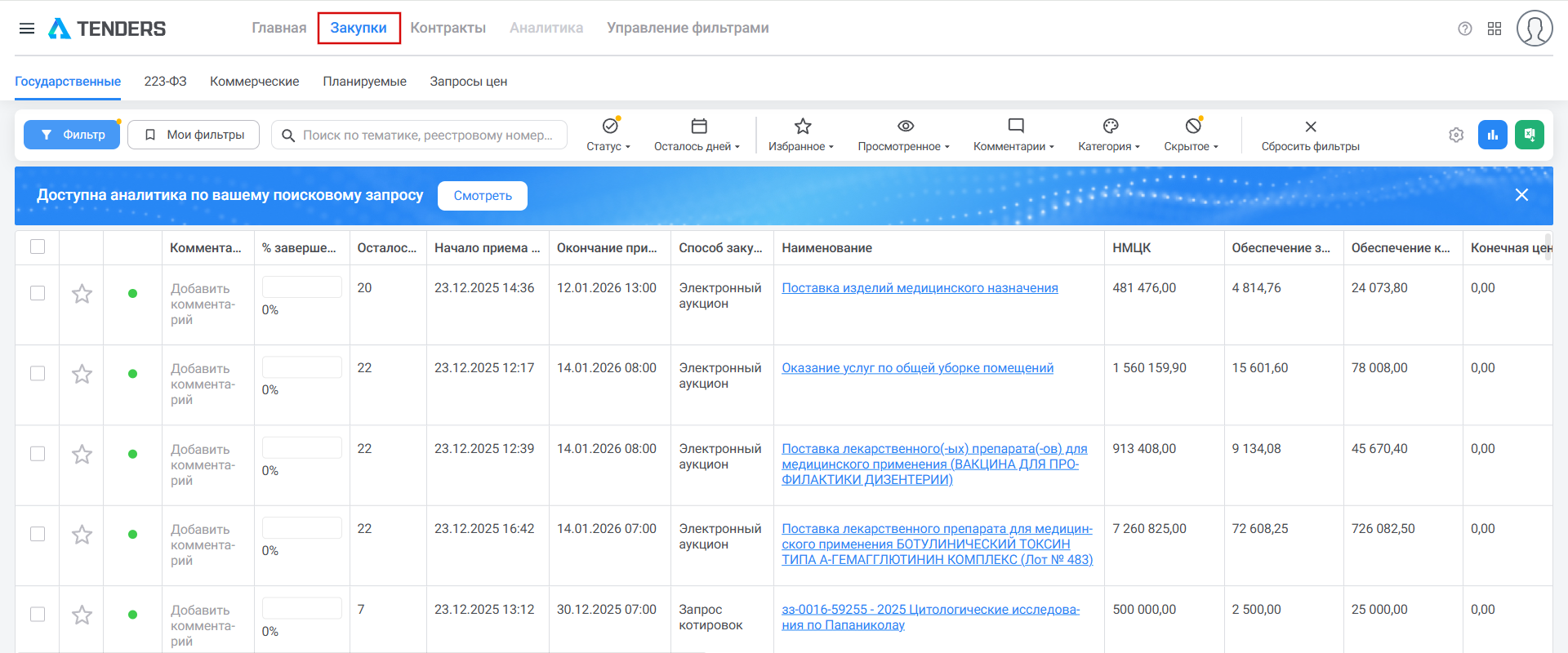This screenshot has width=1568, height=653.
Task: Switch to the Контракты menu section
Action: click(448, 28)
